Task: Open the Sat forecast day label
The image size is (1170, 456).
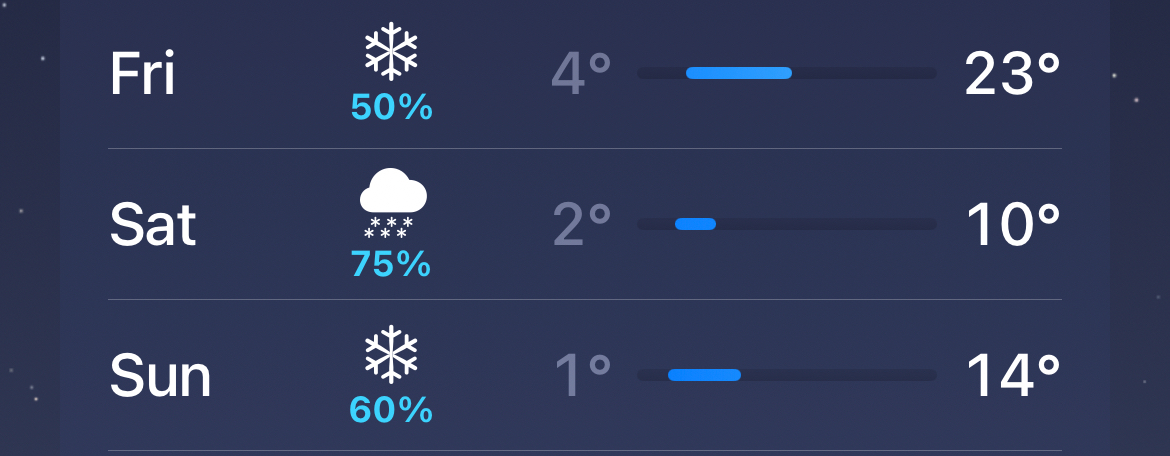Action: pos(152,225)
